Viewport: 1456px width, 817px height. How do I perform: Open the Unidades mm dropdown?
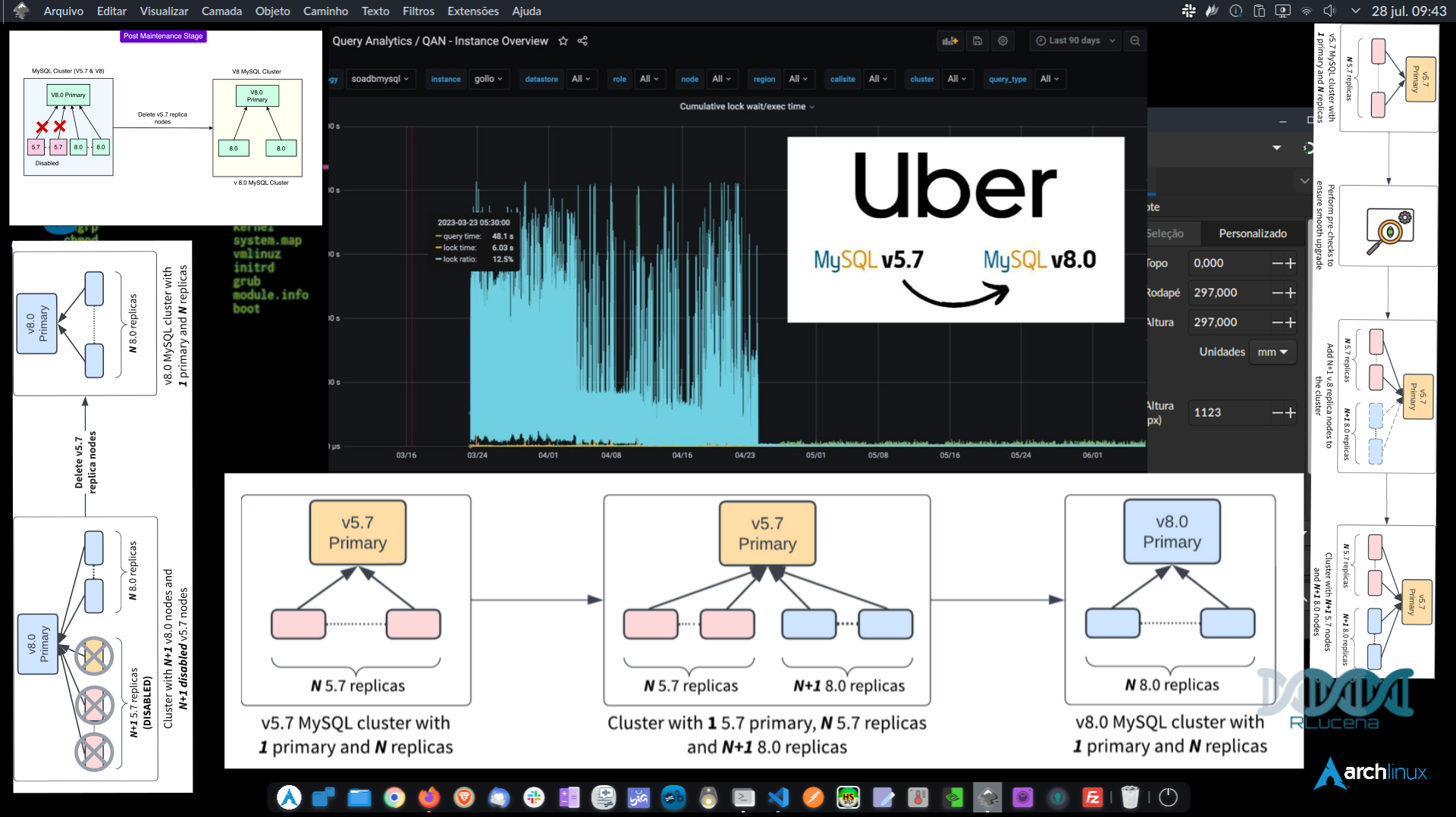click(1272, 352)
